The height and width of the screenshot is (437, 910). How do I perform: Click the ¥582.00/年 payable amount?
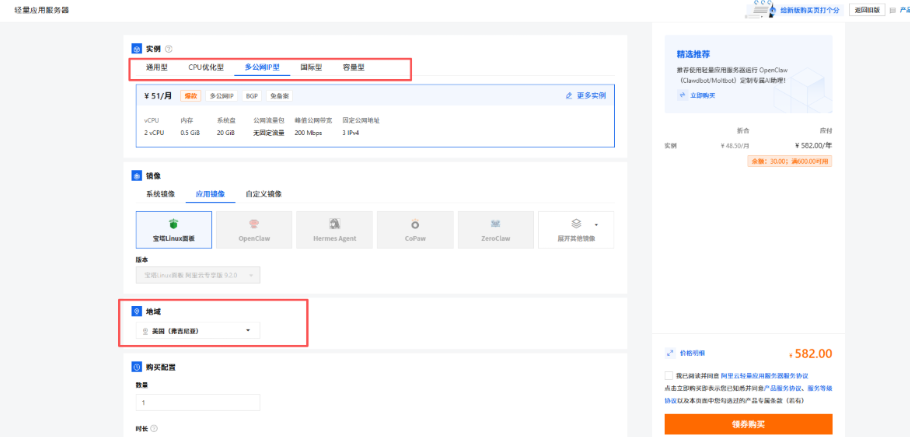(813, 146)
